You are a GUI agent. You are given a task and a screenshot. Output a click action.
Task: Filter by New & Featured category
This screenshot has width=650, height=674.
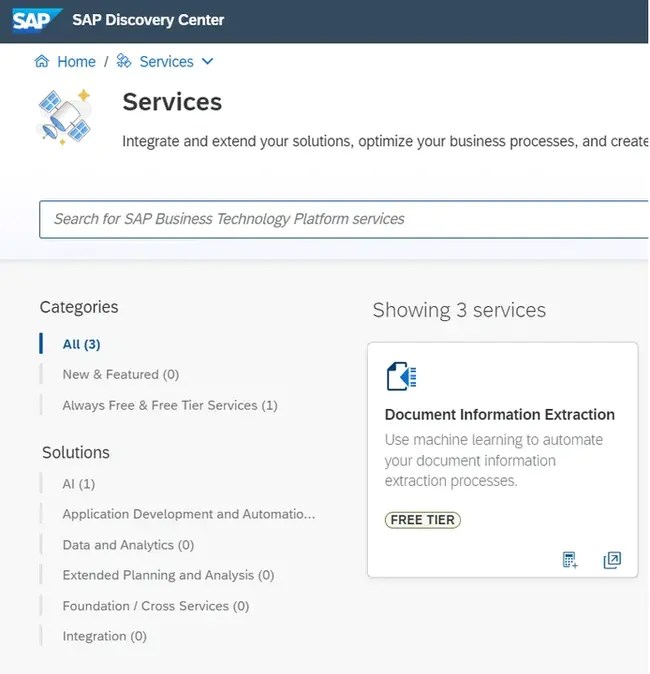(x=120, y=374)
